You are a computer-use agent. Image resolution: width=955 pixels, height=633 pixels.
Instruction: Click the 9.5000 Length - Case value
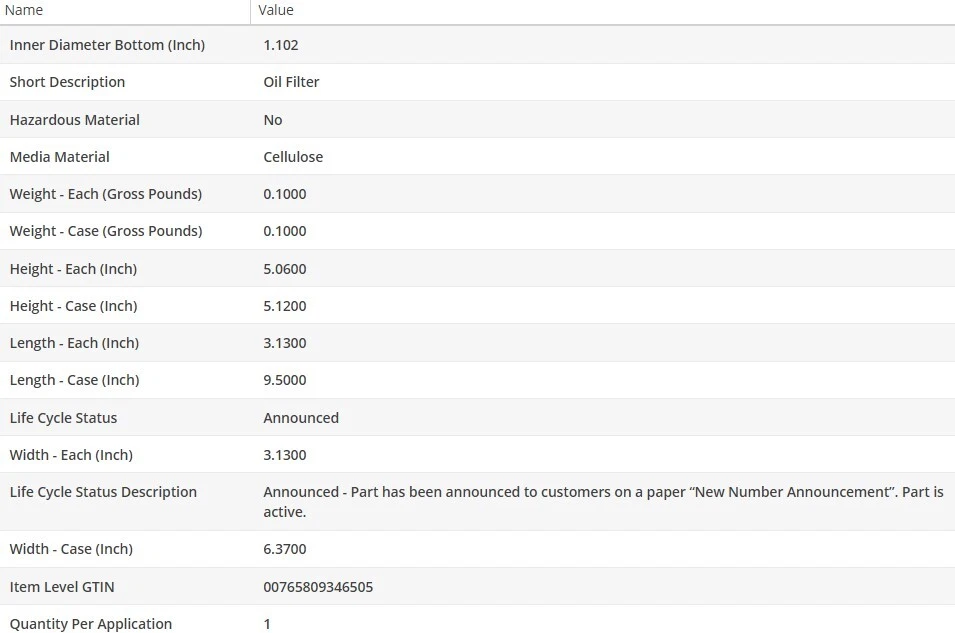point(285,380)
